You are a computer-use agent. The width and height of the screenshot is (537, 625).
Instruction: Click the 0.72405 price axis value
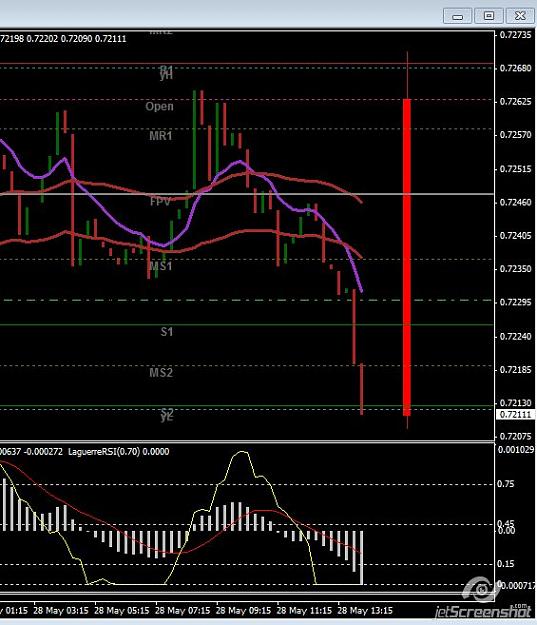pos(515,236)
